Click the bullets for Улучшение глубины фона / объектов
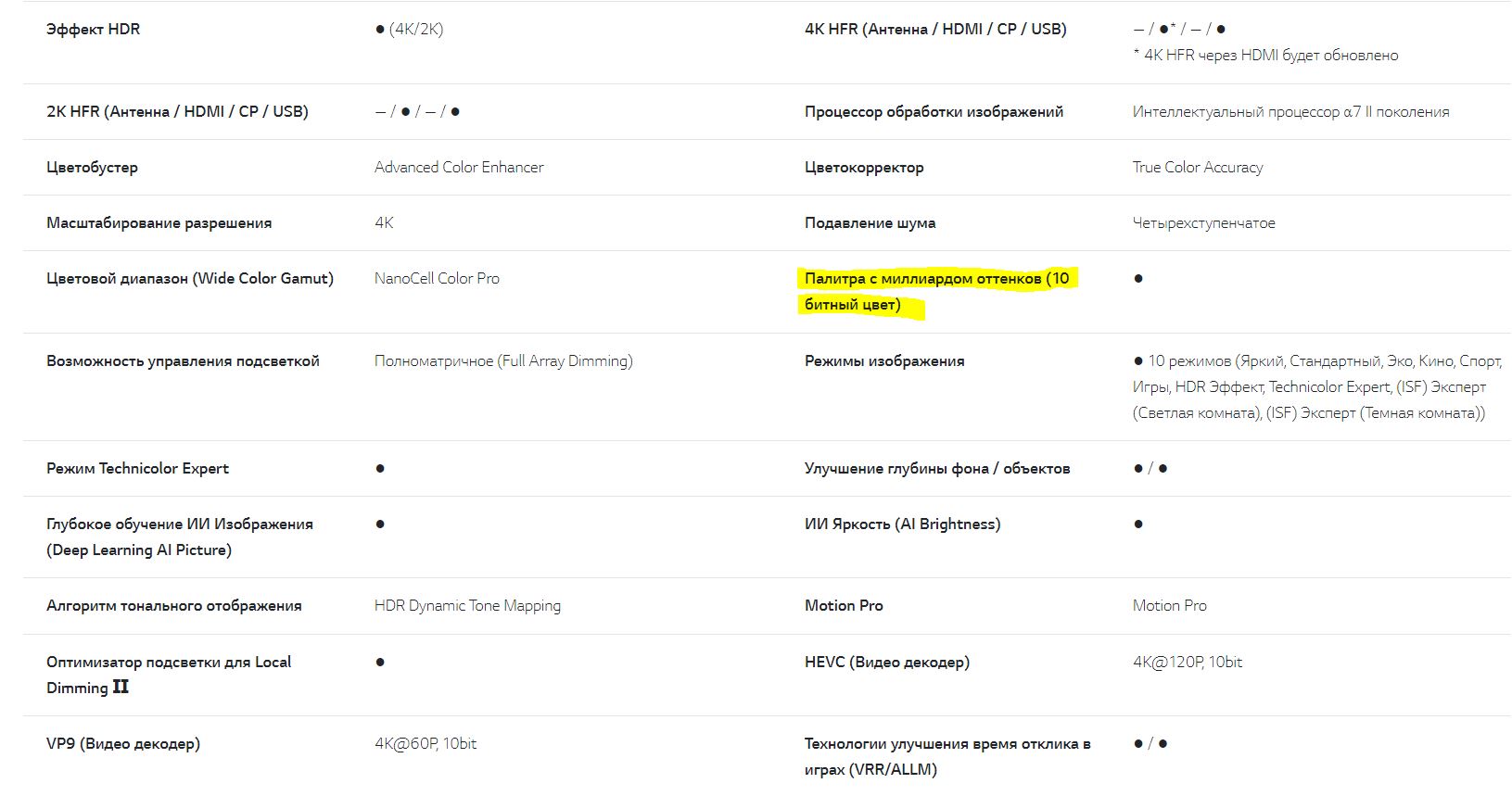Viewport: 1512px width, 796px height. pos(1150,469)
